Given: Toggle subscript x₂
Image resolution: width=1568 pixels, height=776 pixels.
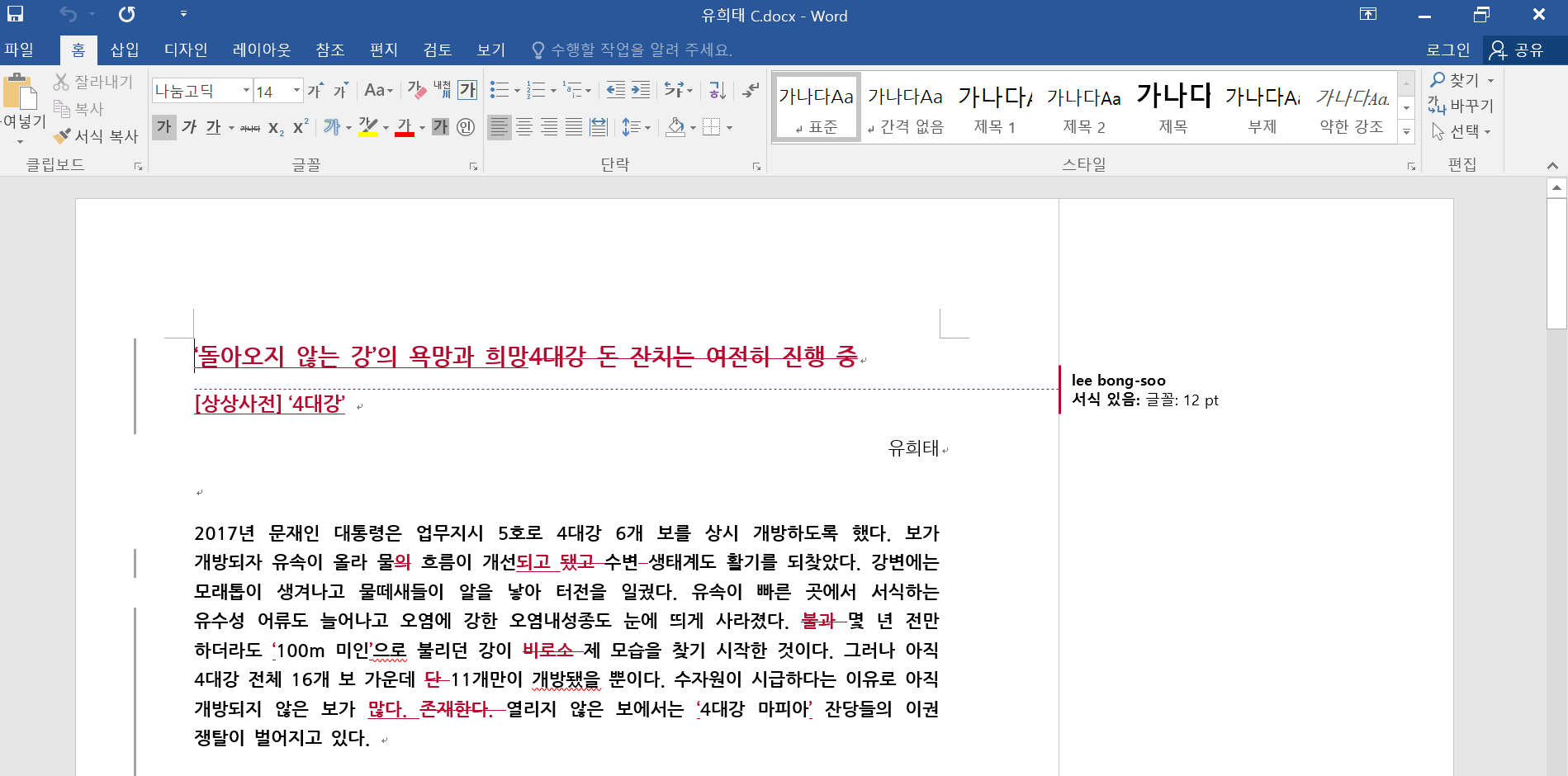Looking at the screenshot, I should click(277, 127).
